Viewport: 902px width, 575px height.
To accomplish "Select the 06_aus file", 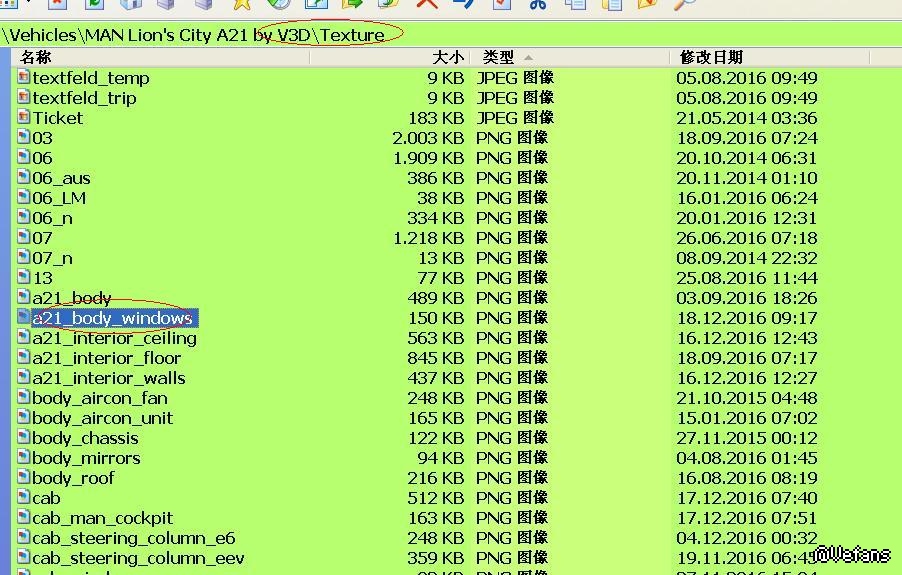I will coord(61,178).
